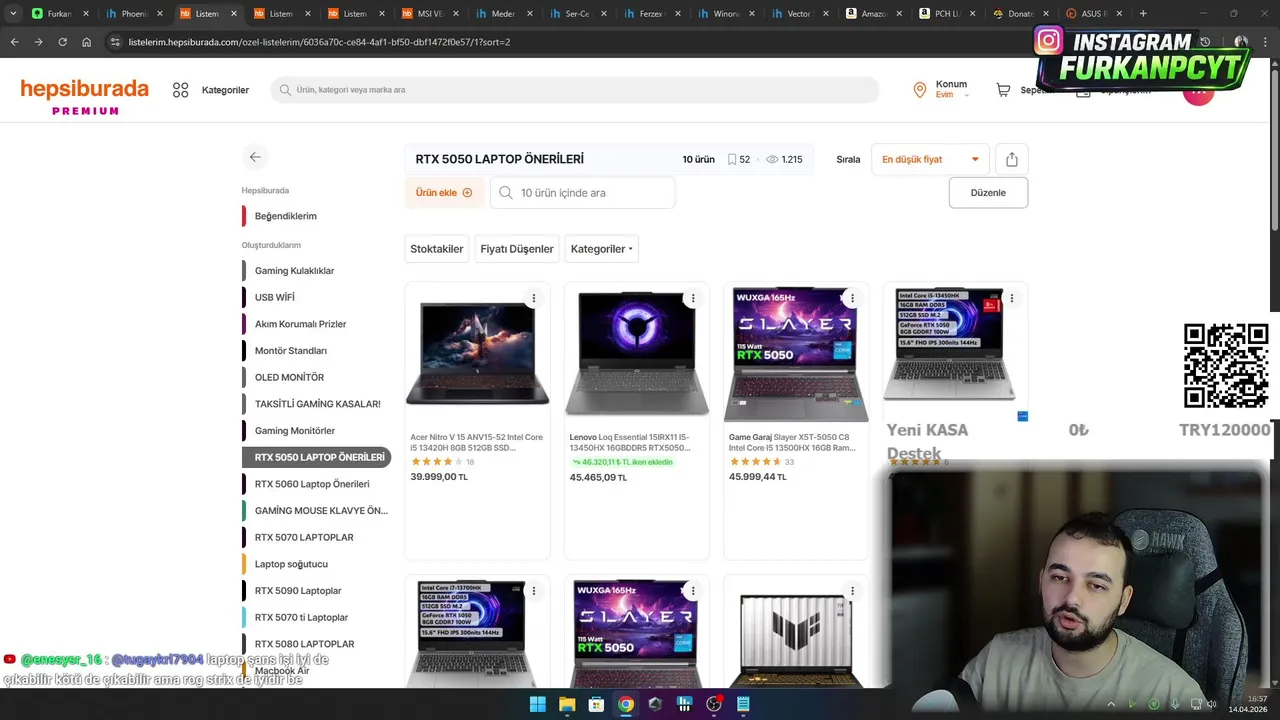Reload the page
The width and height of the screenshot is (1280, 720).
click(x=62, y=42)
